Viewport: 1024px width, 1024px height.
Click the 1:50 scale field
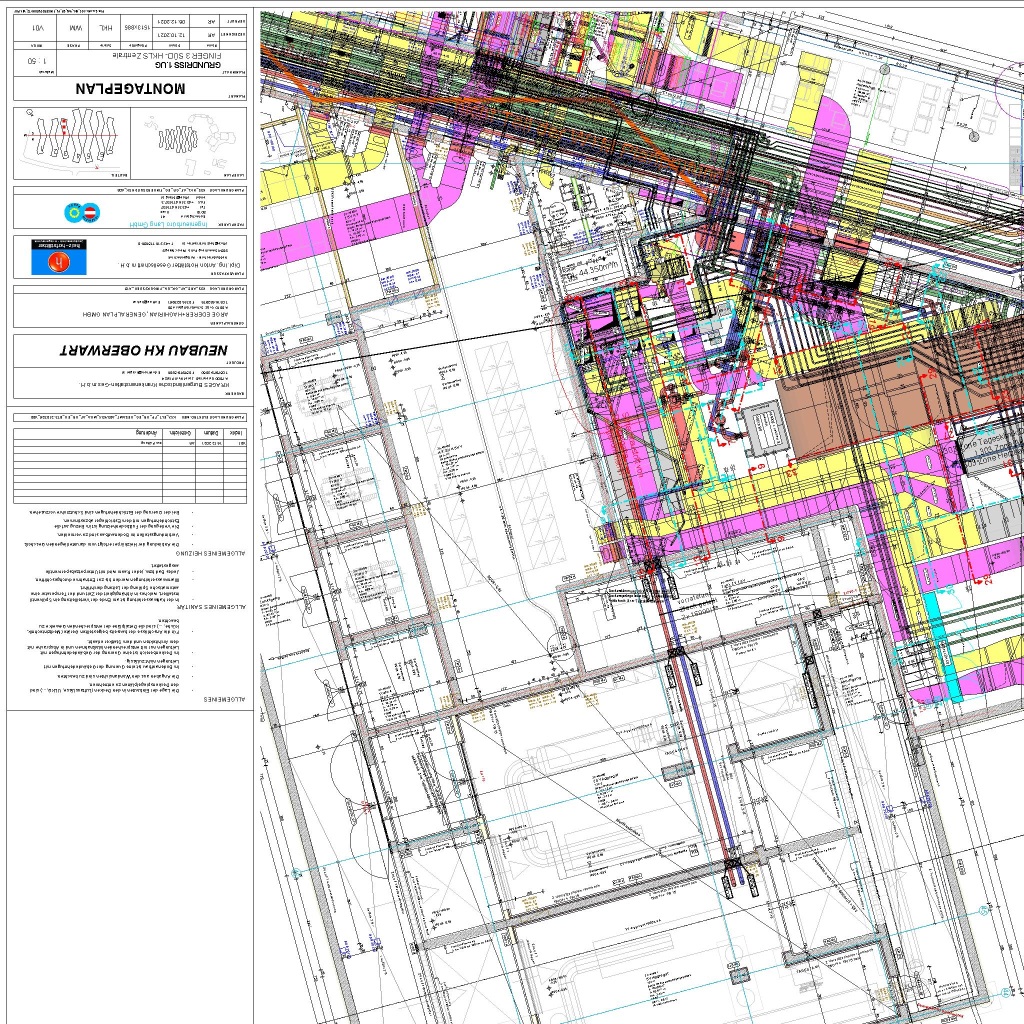(39, 61)
